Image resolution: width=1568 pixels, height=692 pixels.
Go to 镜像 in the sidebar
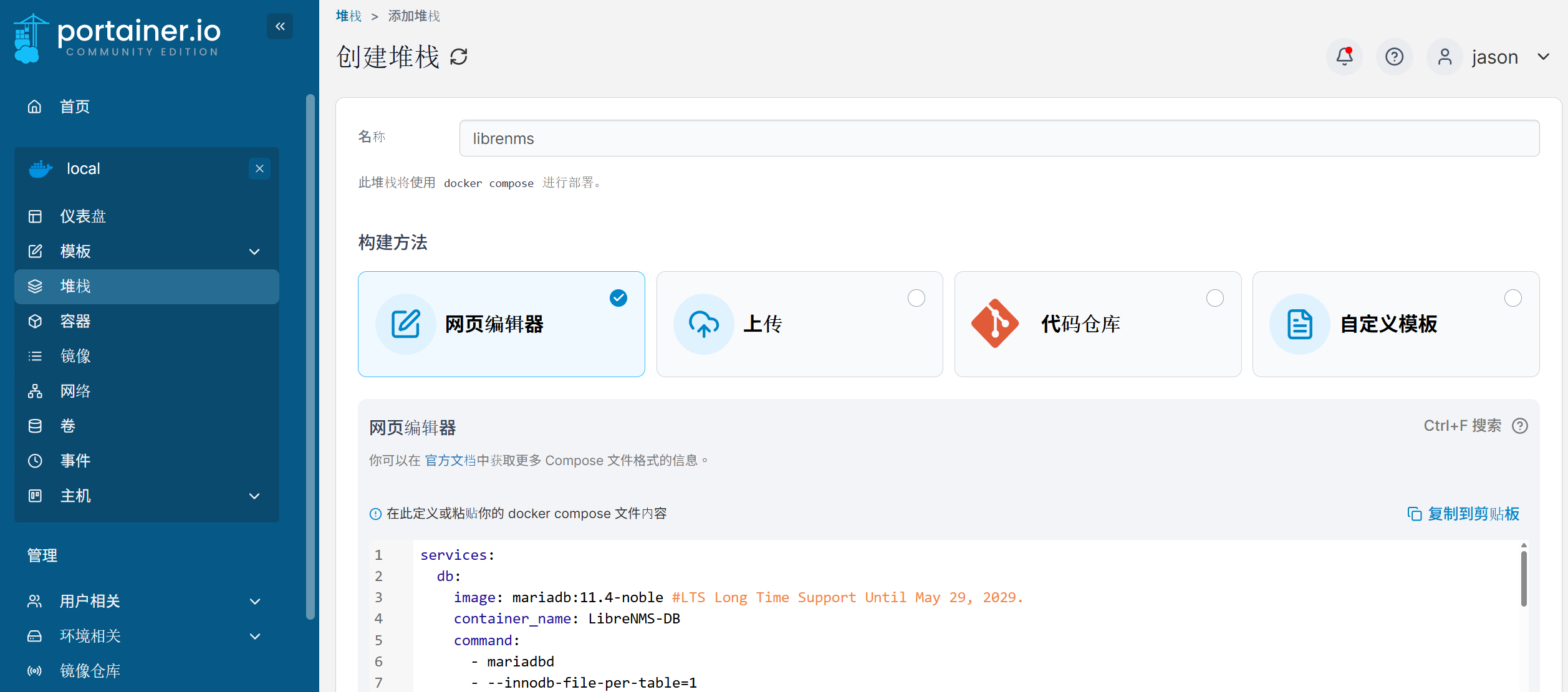coord(75,356)
